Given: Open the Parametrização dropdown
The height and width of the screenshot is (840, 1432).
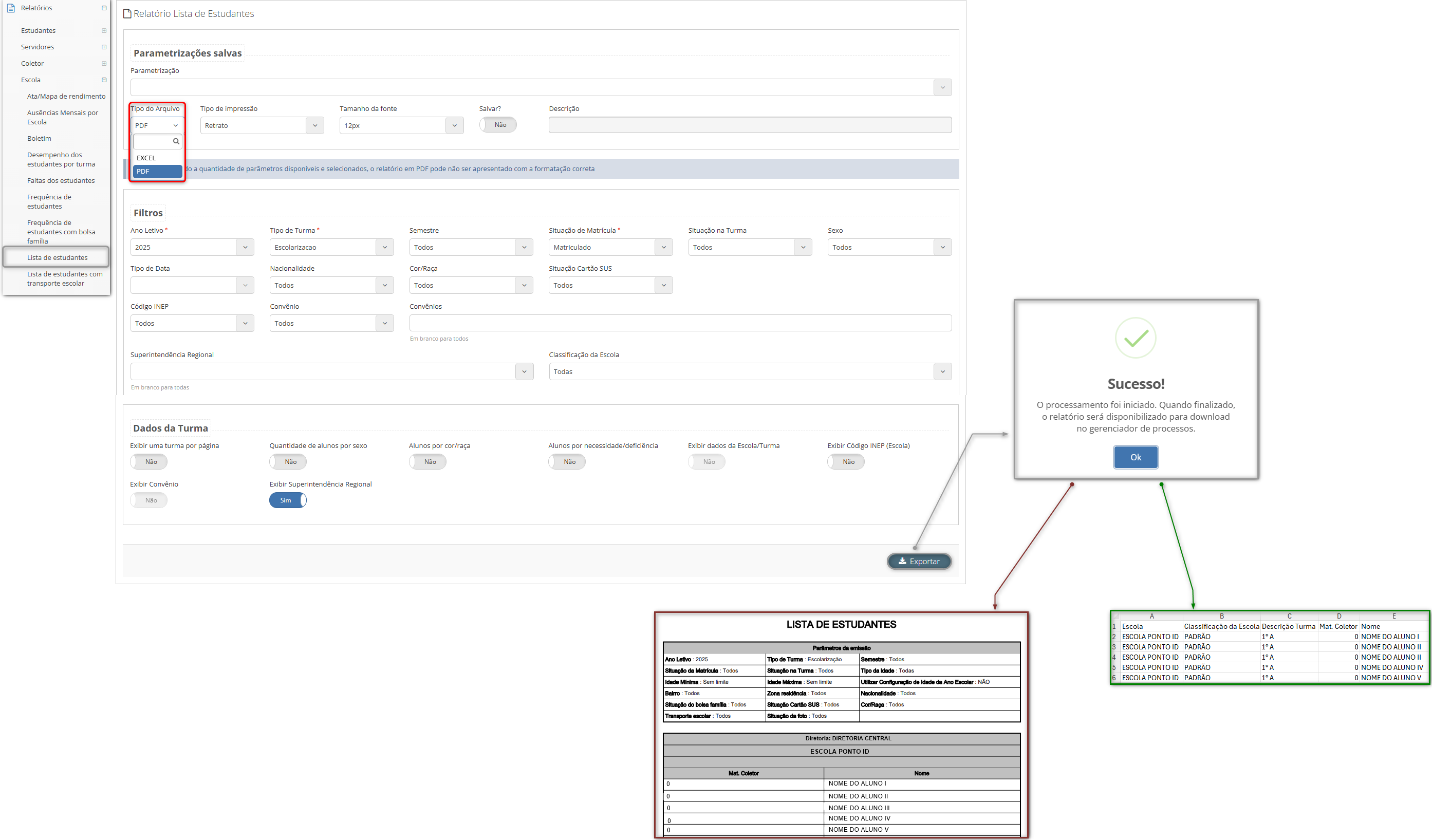Looking at the screenshot, I should (541, 87).
